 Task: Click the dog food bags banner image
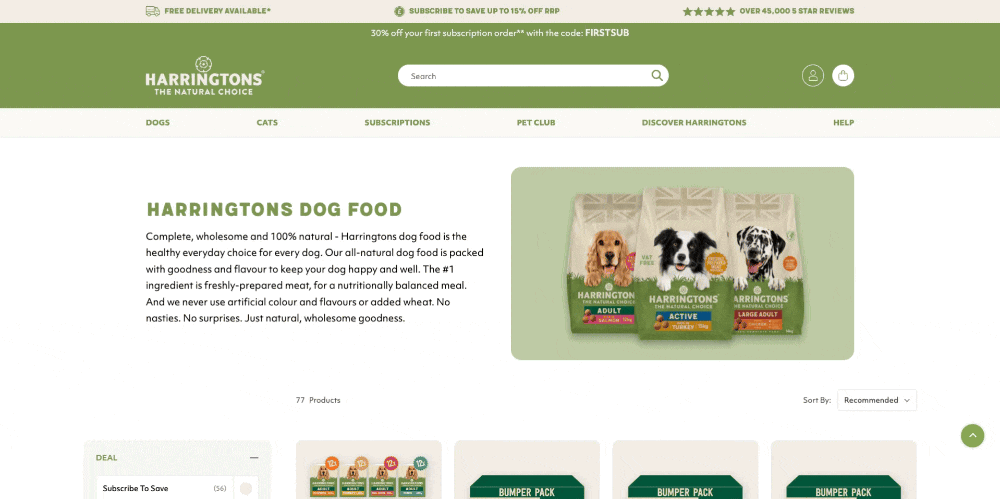pos(682,264)
